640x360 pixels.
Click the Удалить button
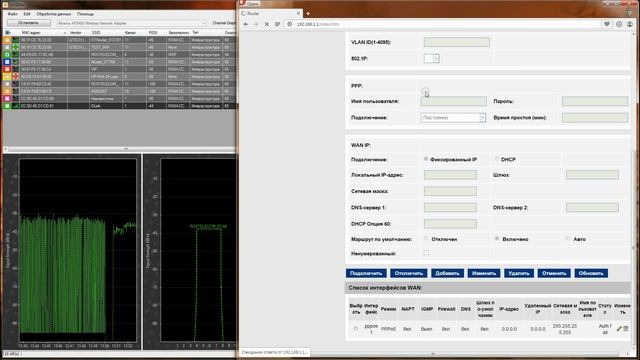[519, 273]
